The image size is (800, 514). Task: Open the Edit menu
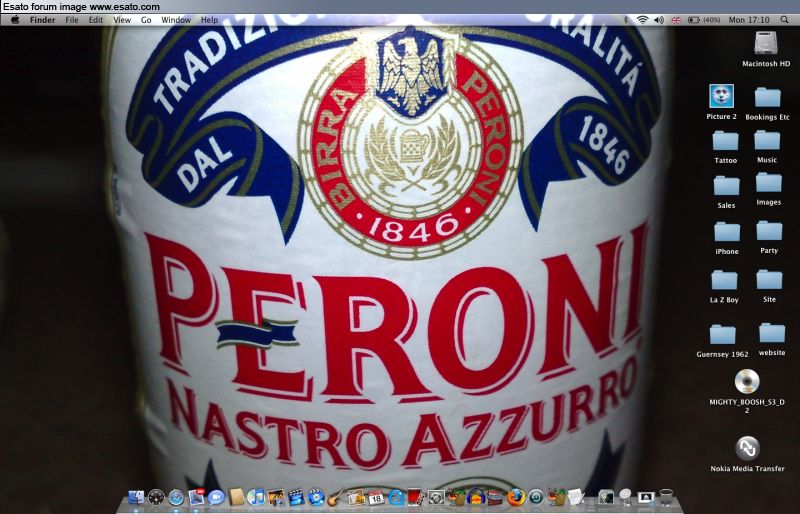point(96,20)
